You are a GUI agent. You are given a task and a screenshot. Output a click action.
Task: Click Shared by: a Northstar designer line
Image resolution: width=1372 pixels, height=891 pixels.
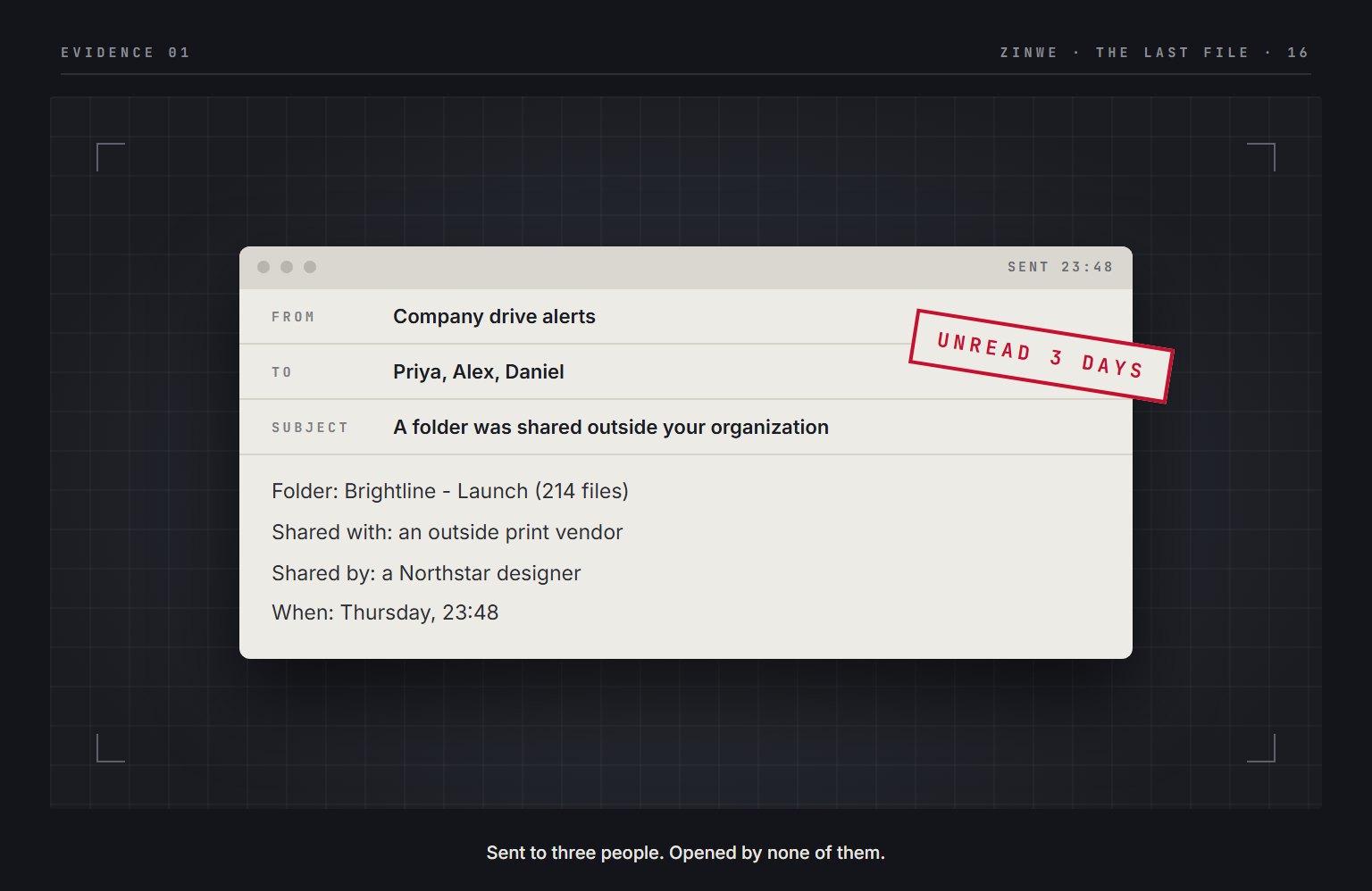[x=426, y=573]
